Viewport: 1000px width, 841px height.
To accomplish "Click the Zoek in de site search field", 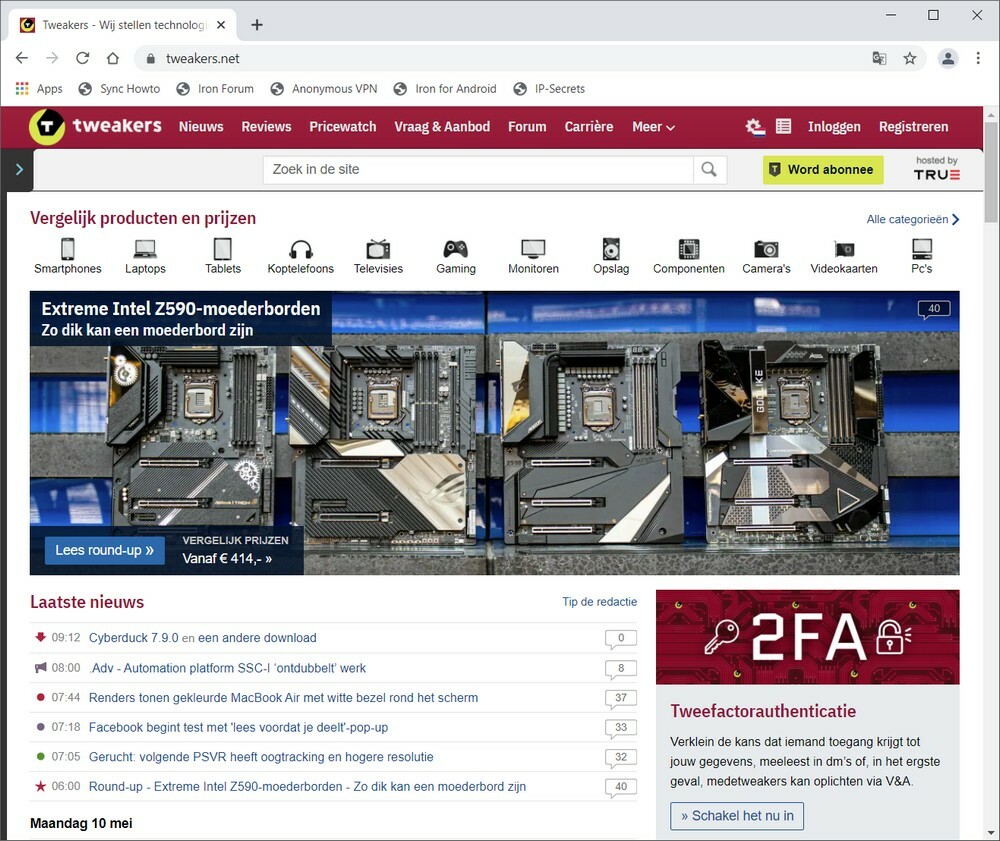I will 478,170.
